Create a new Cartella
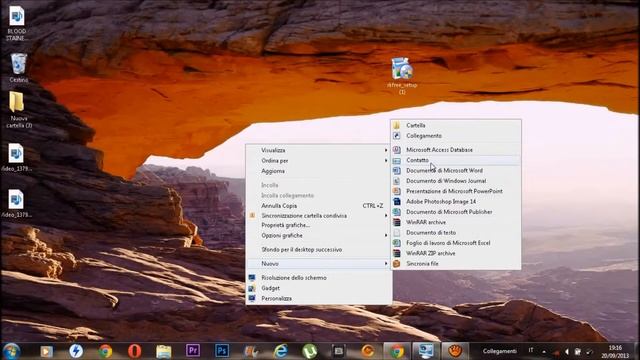 [x=456, y=125]
